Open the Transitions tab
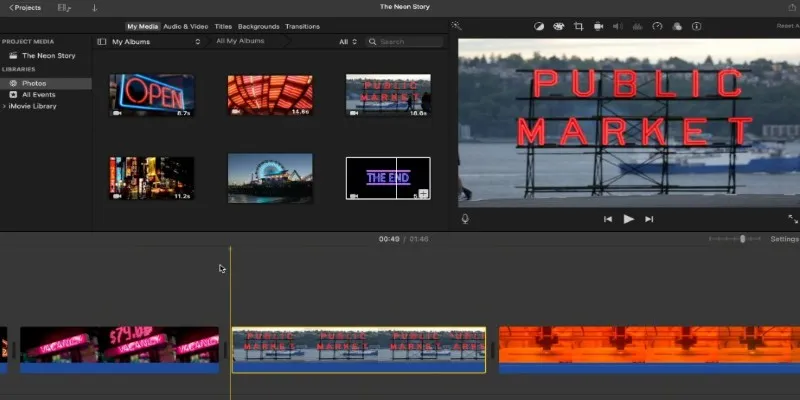 pos(303,27)
